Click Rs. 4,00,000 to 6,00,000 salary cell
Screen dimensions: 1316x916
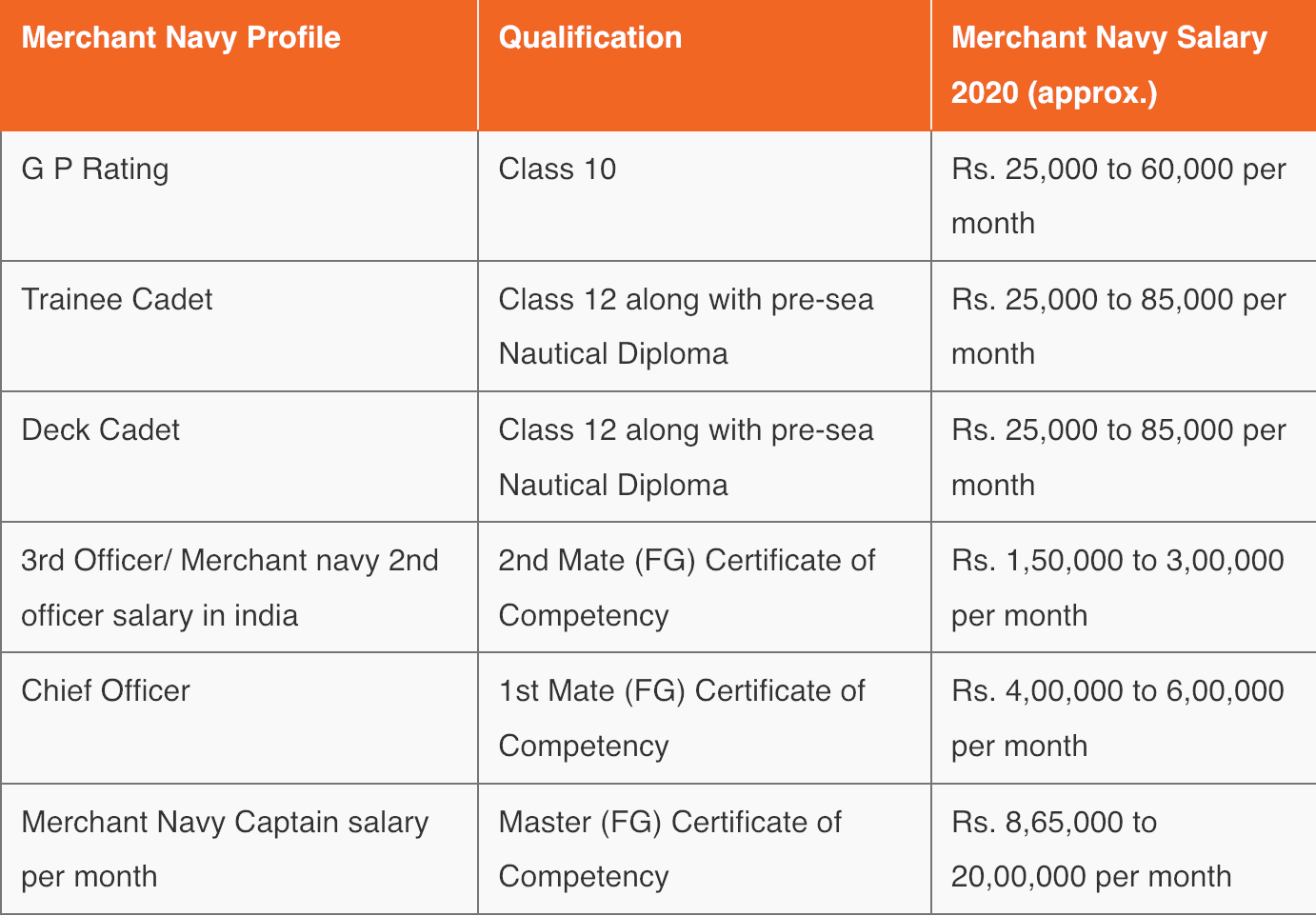point(1124,718)
